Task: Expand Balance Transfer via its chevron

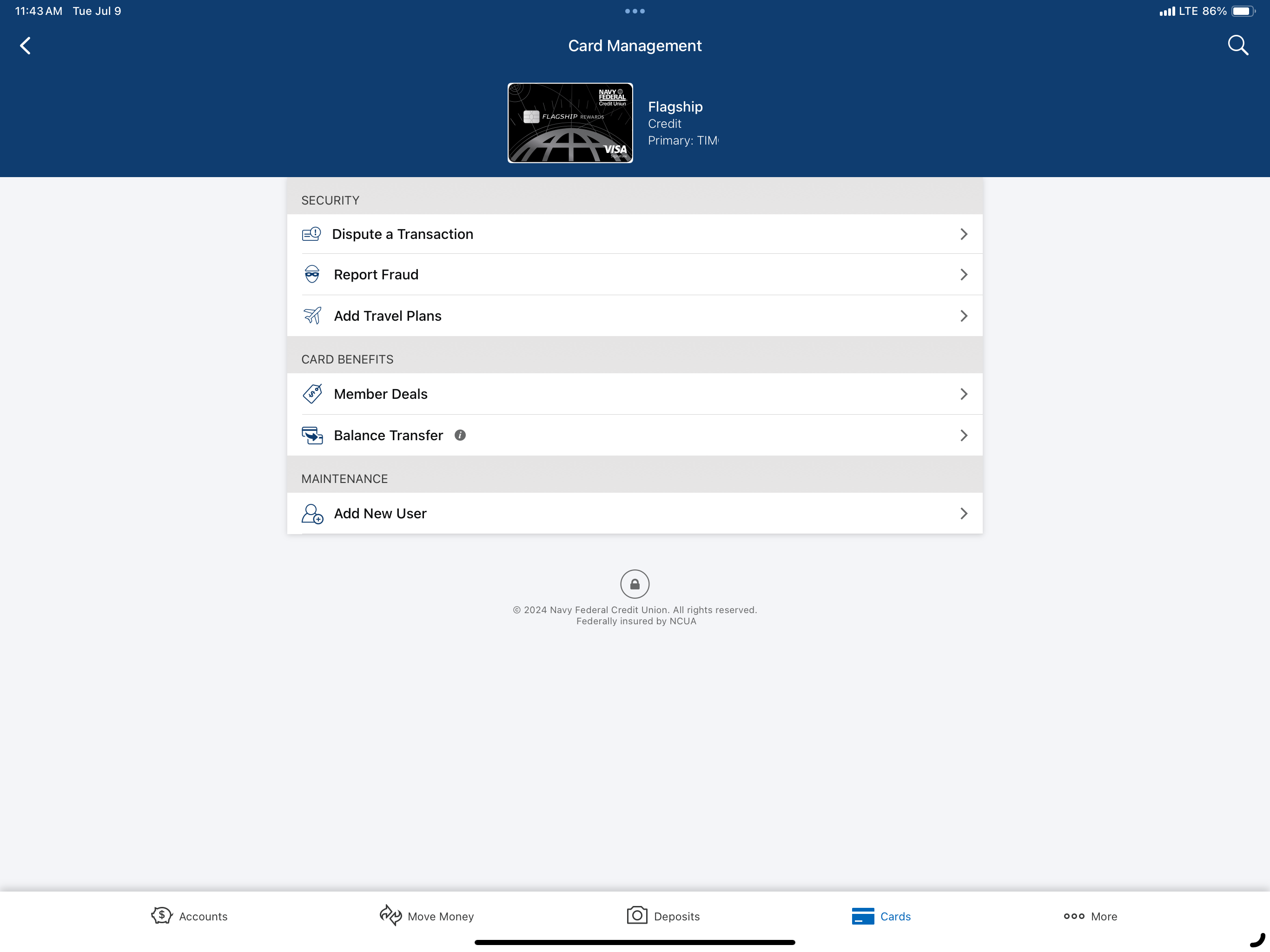Action: pyautogui.click(x=963, y=435)
